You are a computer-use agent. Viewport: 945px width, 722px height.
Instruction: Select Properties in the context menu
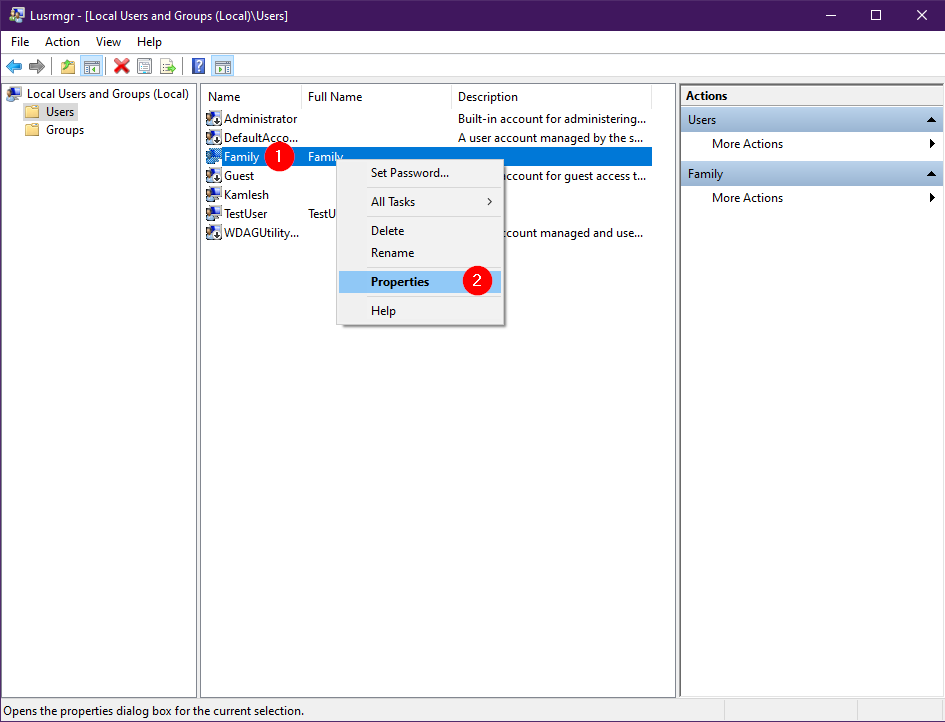tap(400, 282)
